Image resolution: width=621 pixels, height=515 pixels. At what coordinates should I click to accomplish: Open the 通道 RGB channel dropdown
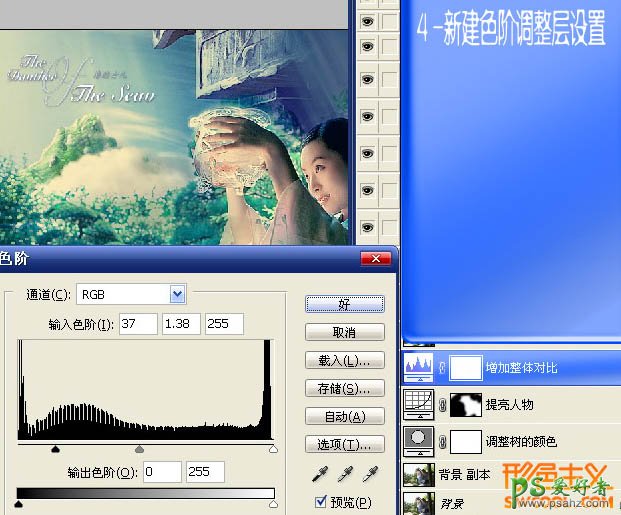178,294
